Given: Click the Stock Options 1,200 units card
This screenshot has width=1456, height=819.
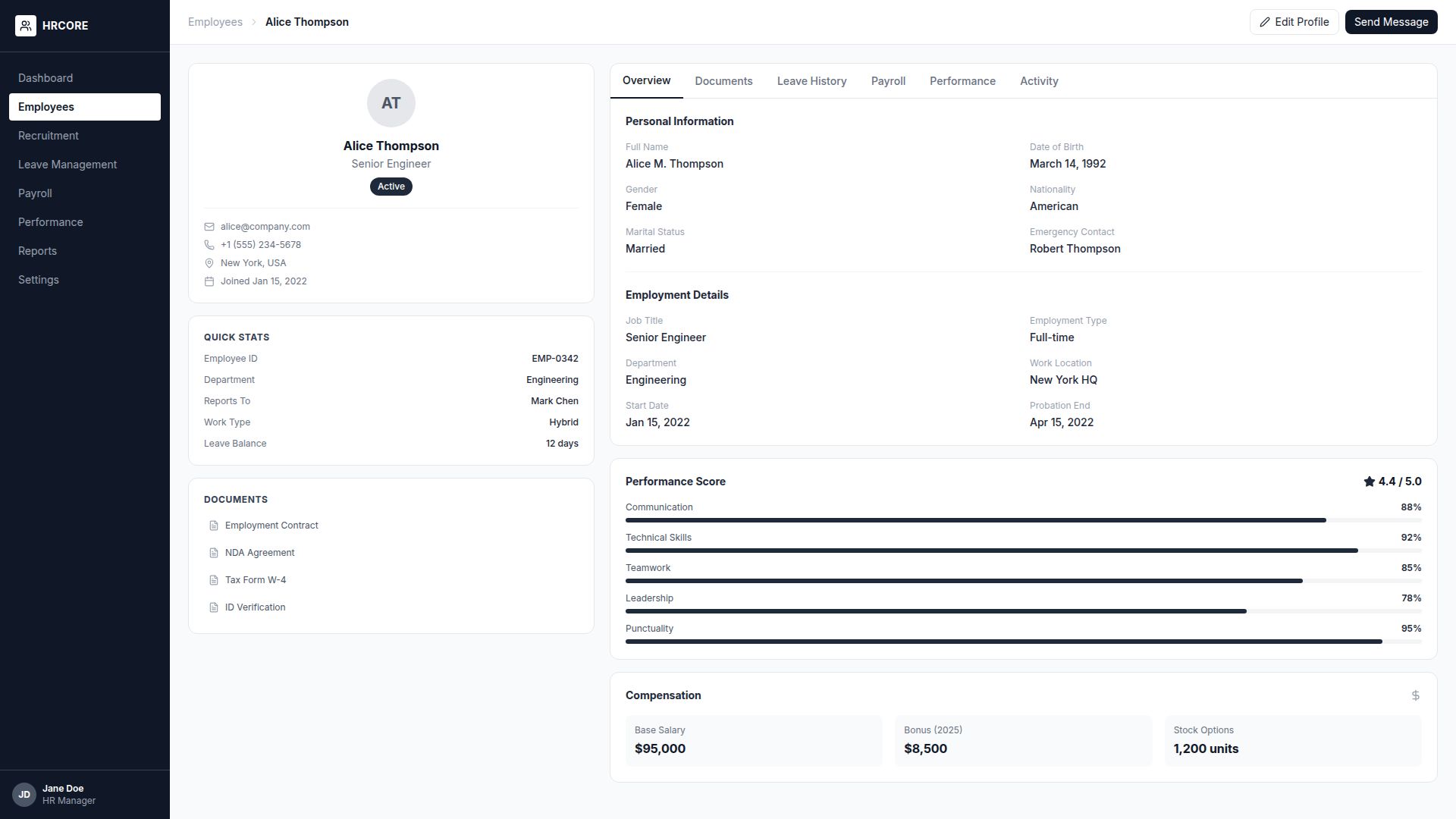Looking at the screenshot, I should click(x=1293, y=741).
